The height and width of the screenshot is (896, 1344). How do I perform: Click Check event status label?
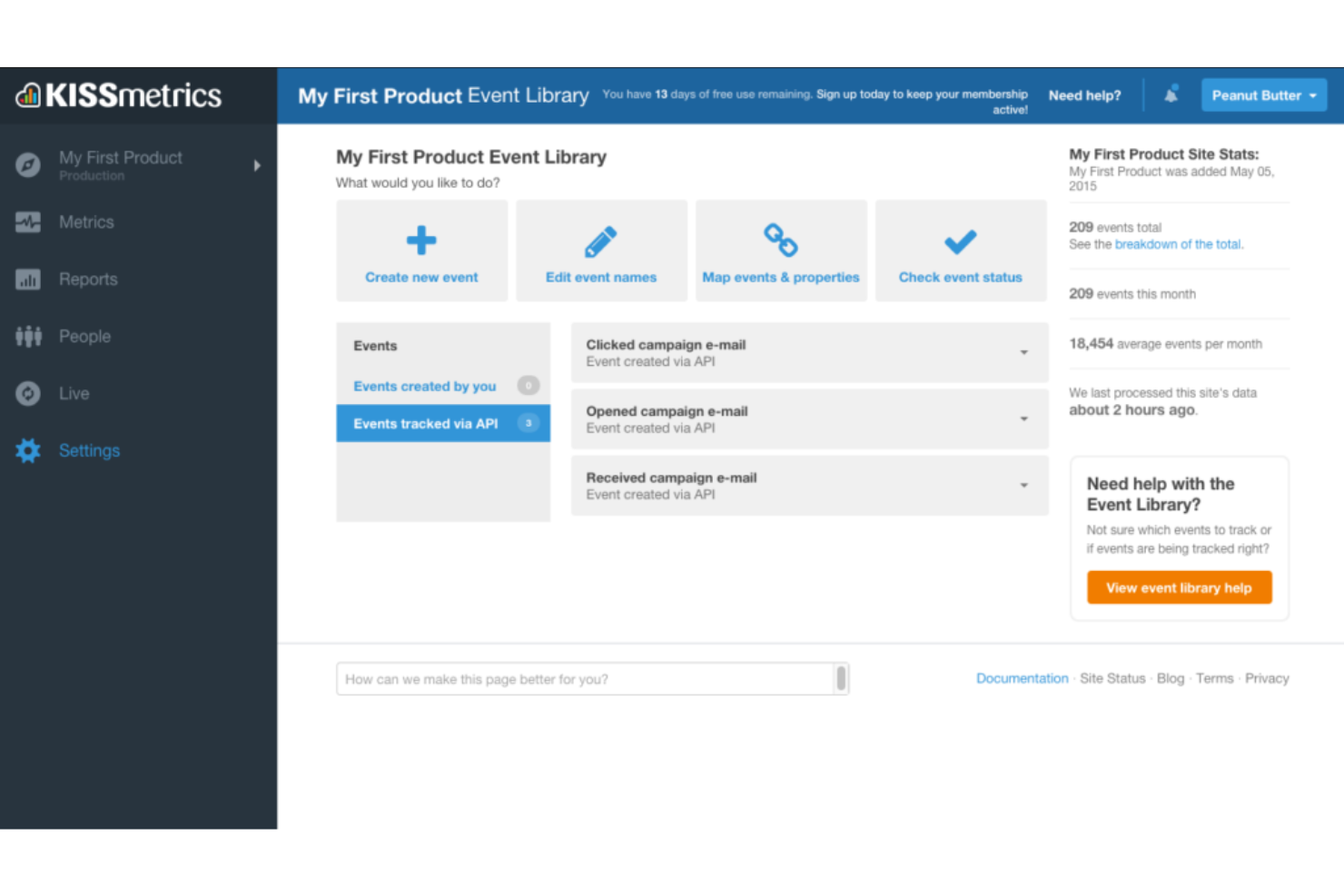(960, 278)
